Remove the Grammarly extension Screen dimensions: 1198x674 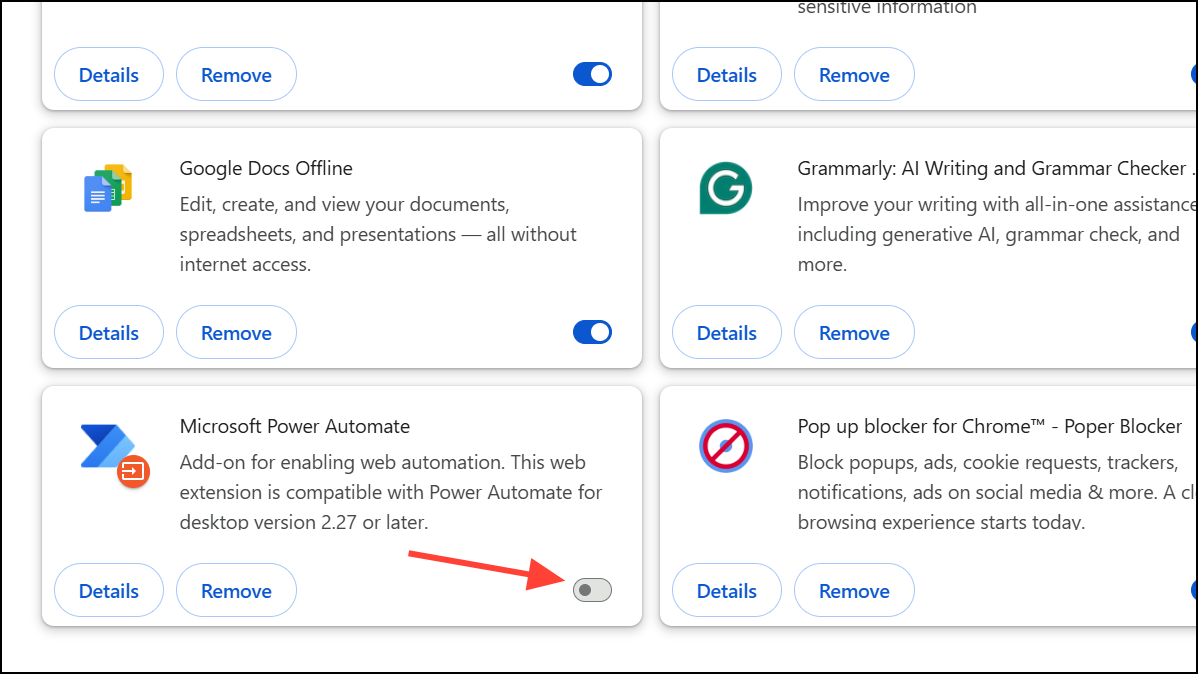coord(854,331)
